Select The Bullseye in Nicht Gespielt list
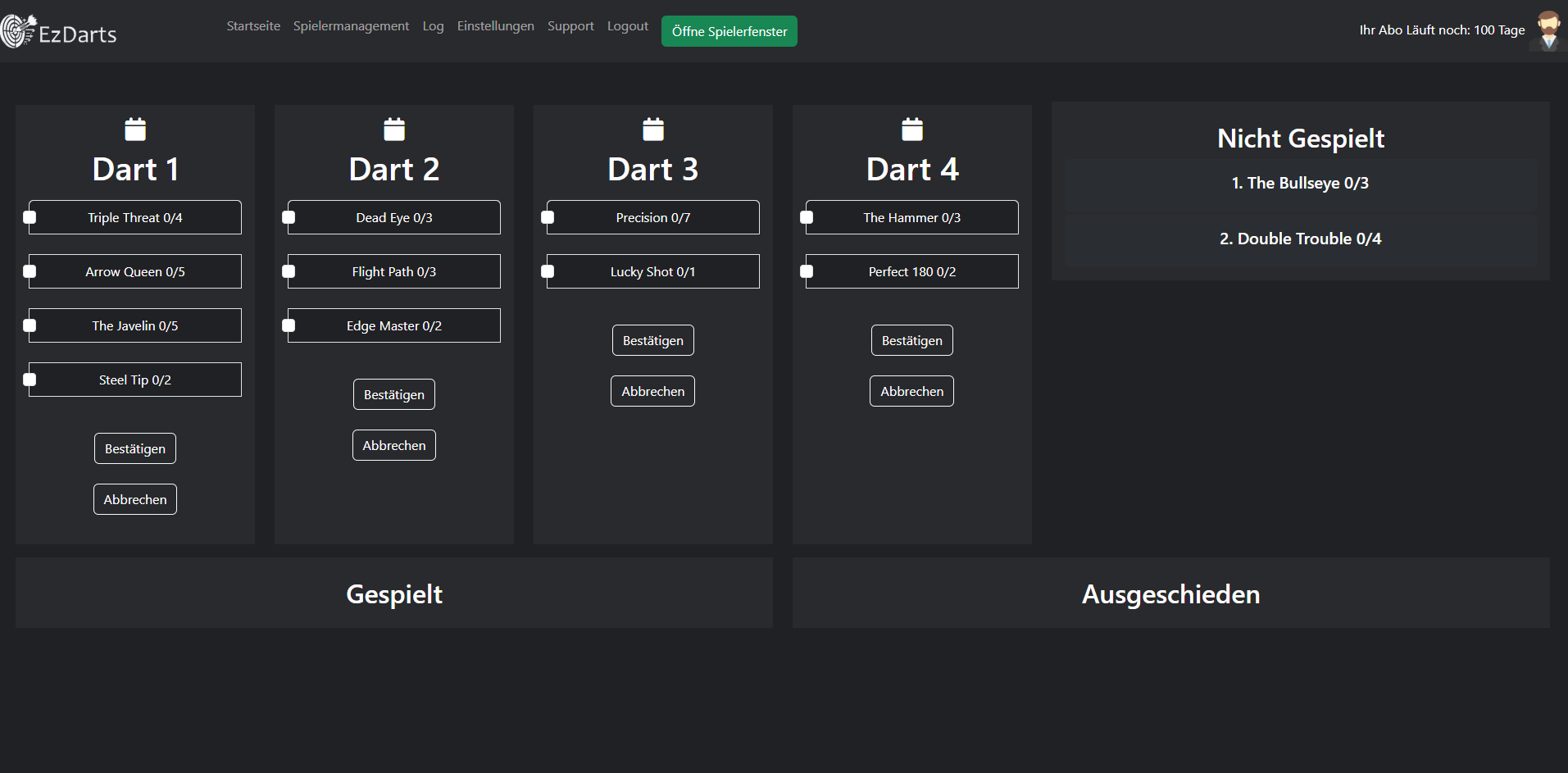1568x773 pixels. click(x=1300, y=184)
